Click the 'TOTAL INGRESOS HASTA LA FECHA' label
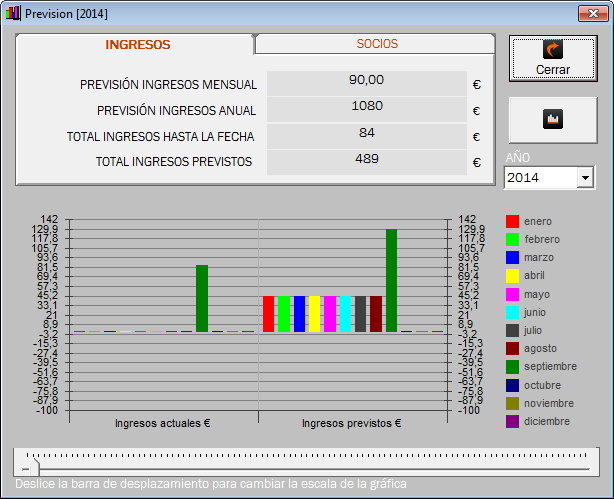The width and height of the screenshot is (614, 499). [161, 136]
